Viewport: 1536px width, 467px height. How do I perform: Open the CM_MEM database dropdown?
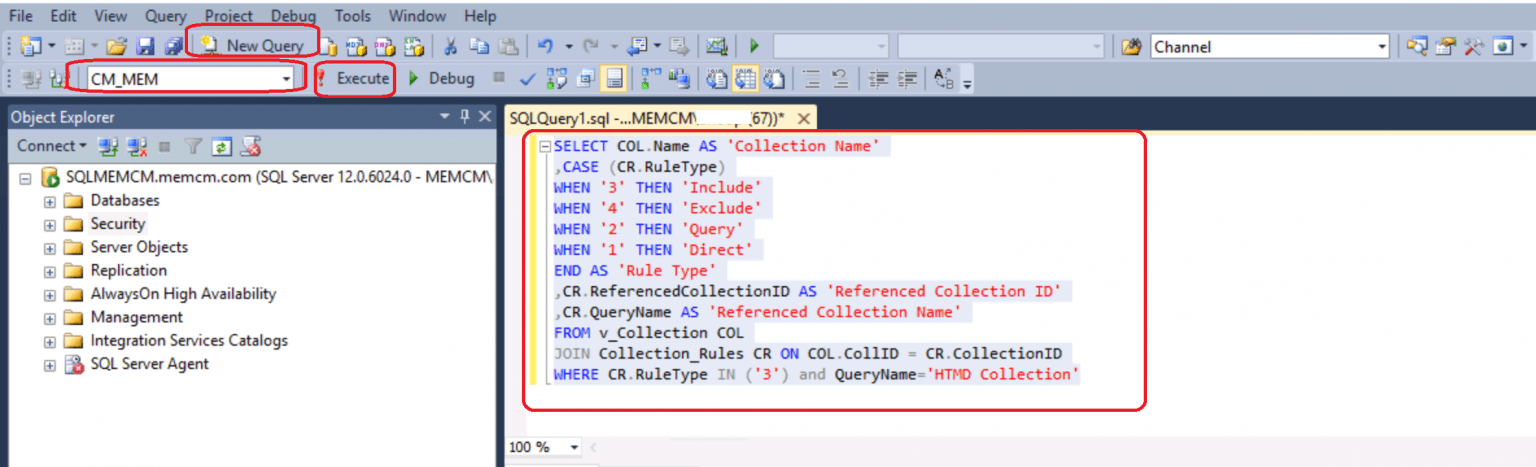[x=286, y=79]
